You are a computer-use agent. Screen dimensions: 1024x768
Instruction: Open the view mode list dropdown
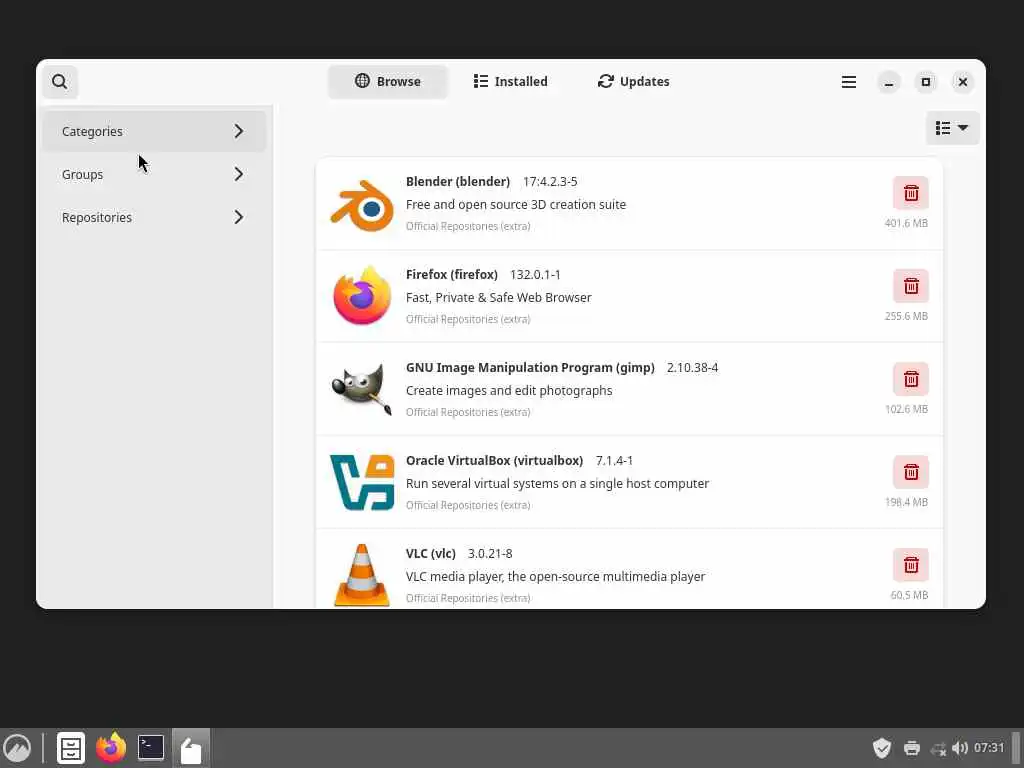[x=952, y=128]
